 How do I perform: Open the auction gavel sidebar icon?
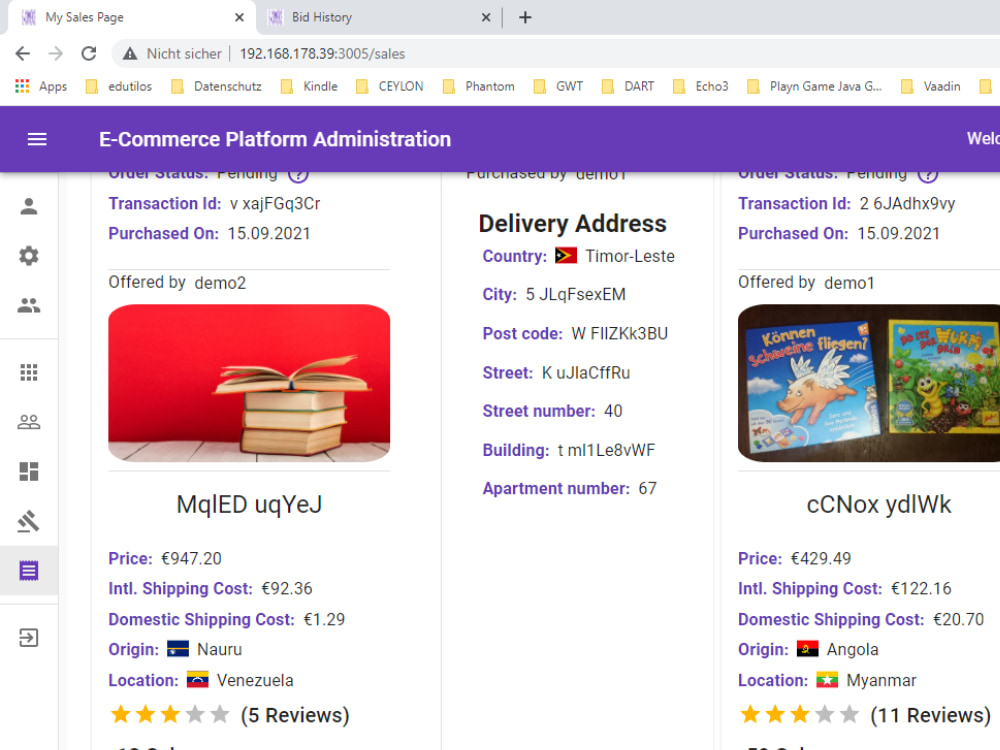pyautogui.click(x=29, y=521)
